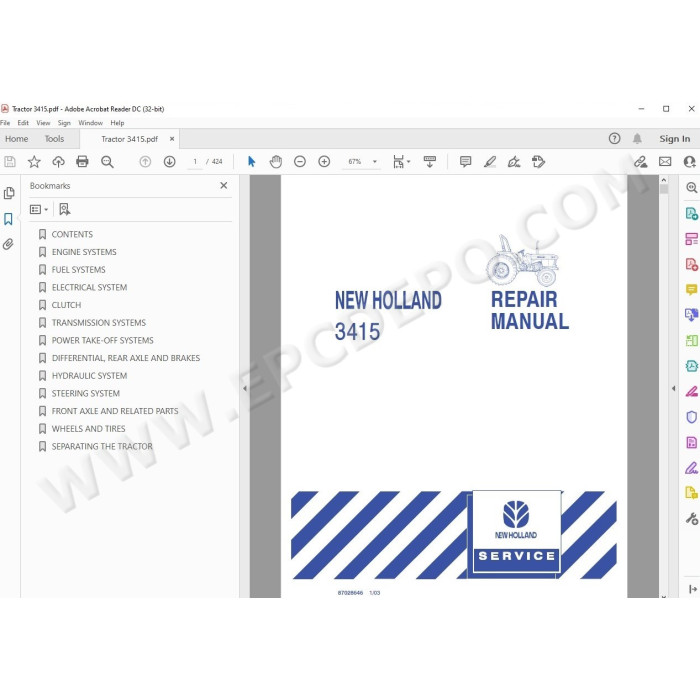Open the Window menu
The image size is (700, 700).
pyautogui.click(x=91, y=123)
